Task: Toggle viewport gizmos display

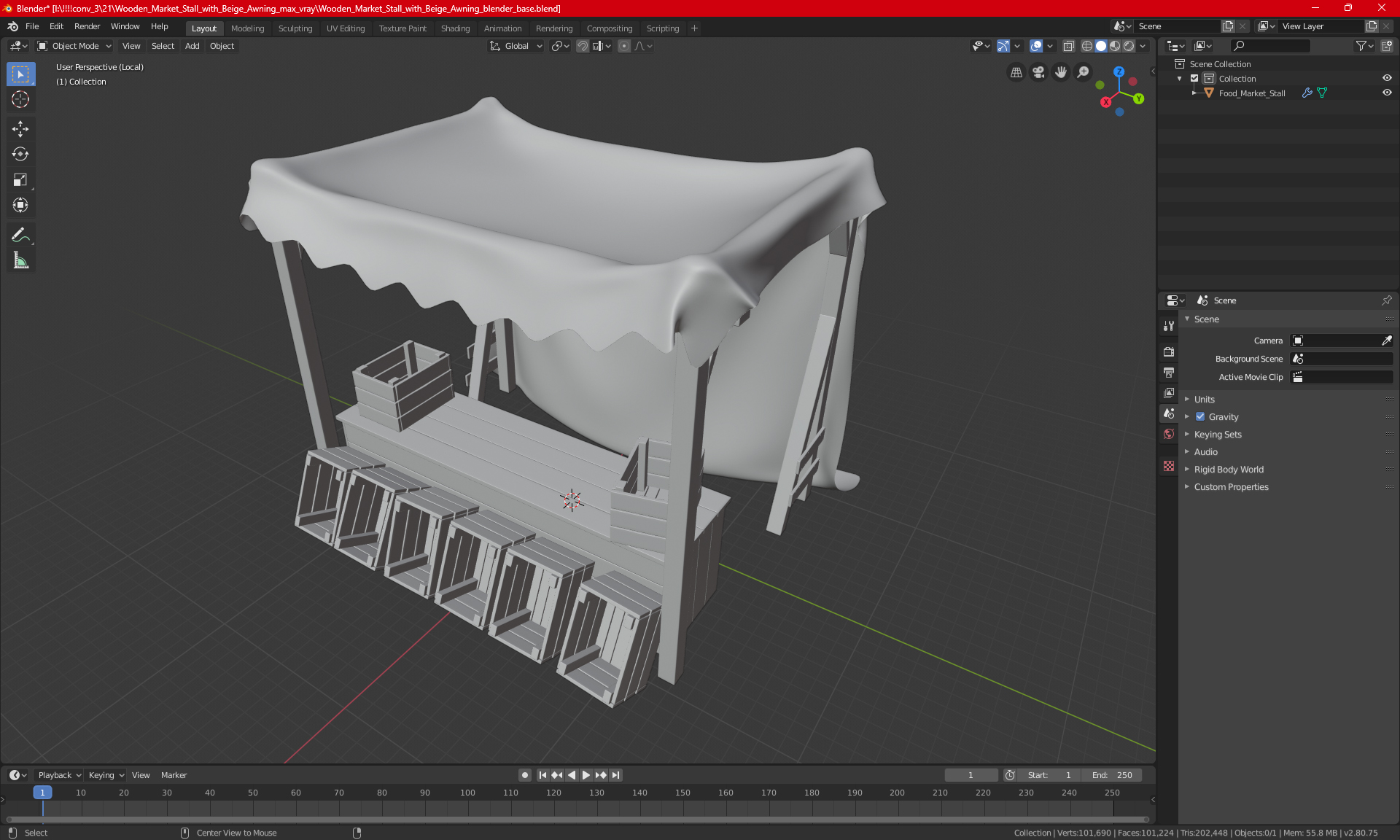Action: point(1003,46)
